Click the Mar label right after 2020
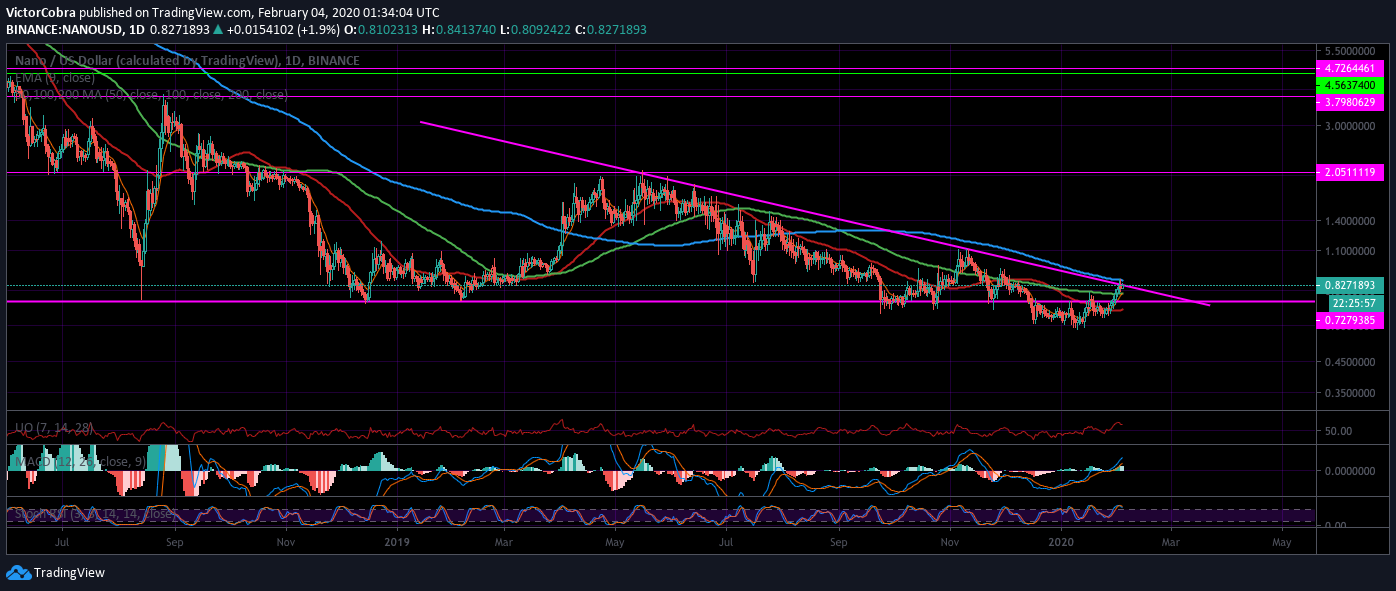The height and width of the screenshot is (591, 1396). click(1171, 543)
